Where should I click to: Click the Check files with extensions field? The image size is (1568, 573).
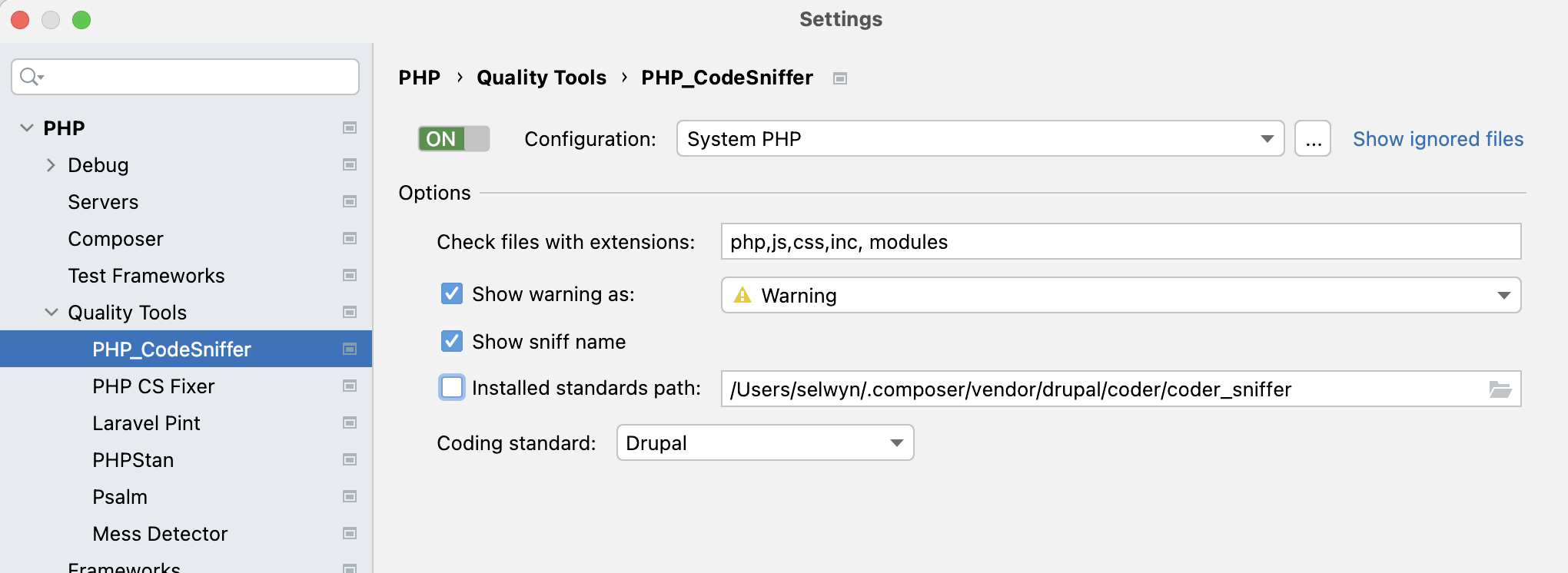[1121, 242]
